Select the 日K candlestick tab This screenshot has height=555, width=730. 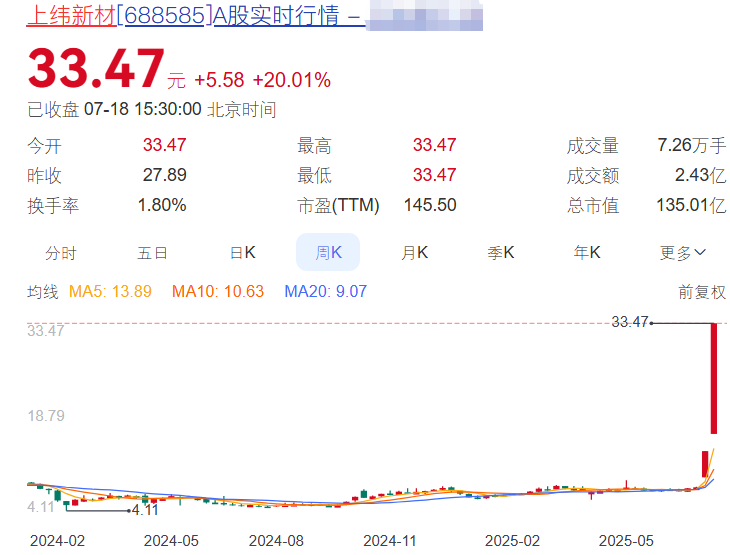coord(242,253)
